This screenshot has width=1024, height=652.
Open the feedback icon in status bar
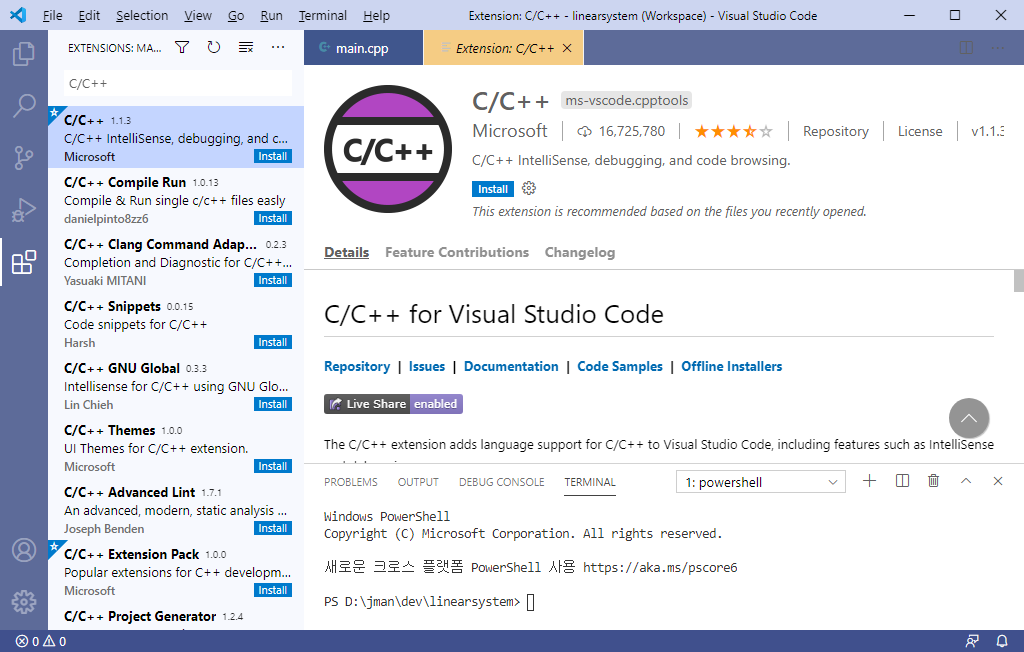point(972,641)
